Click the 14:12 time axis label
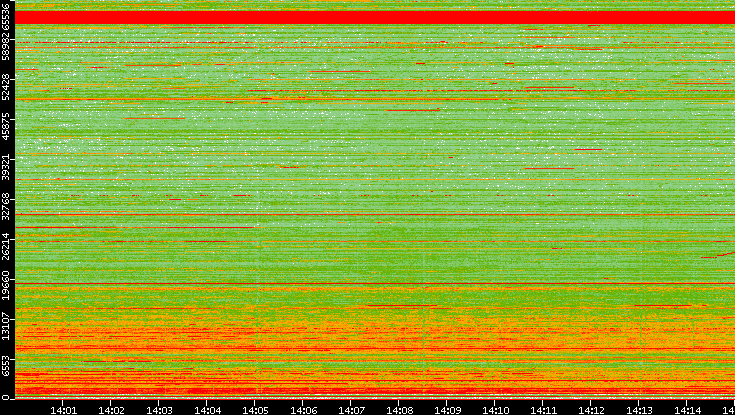 (x=591, y=410)
